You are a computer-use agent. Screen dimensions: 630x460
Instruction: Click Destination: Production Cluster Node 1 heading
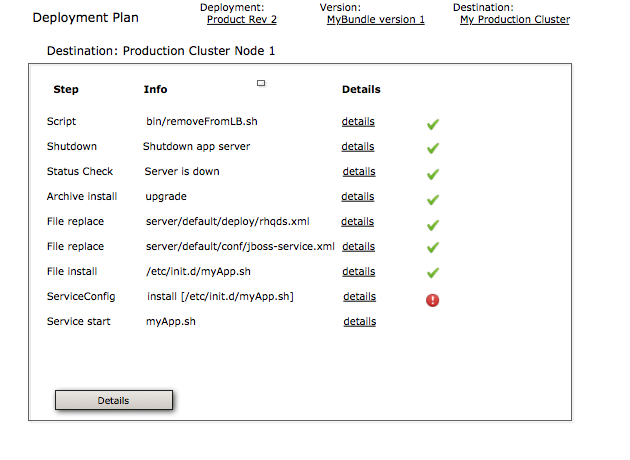click(161, 51)
